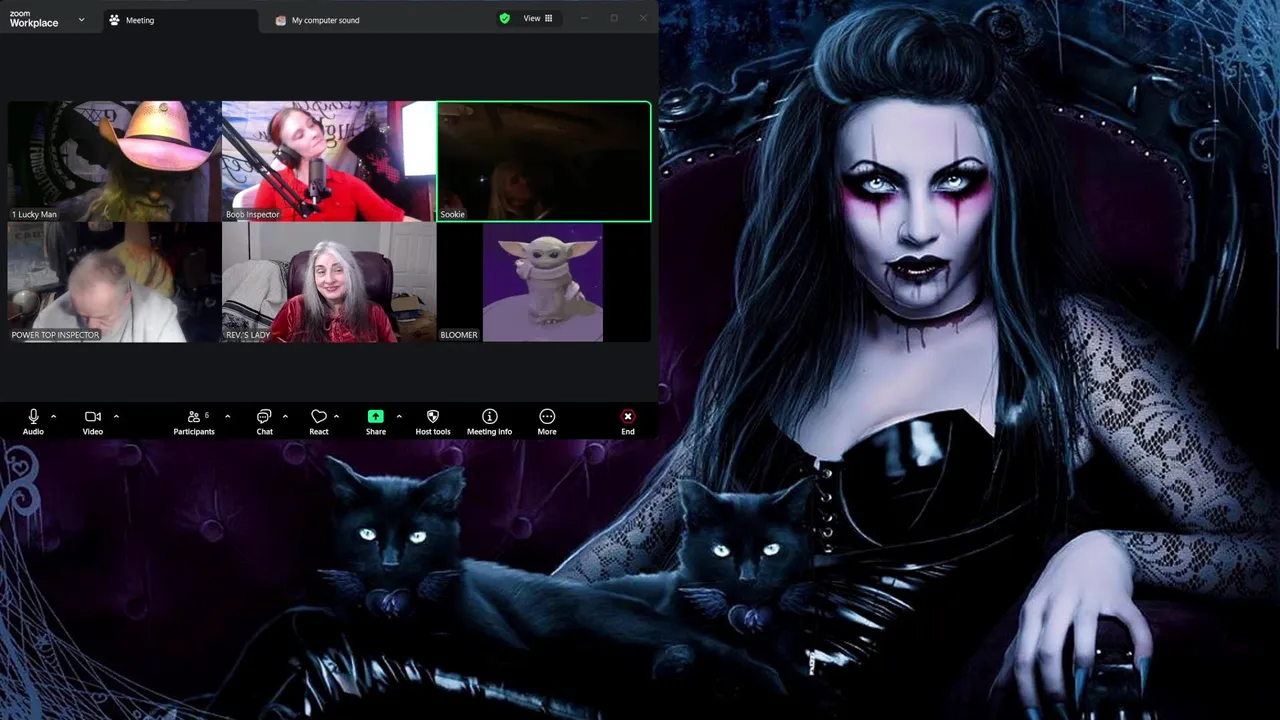Click the green Share screen icon
The image size is (1280, 720).
click(x=376, y=416)
